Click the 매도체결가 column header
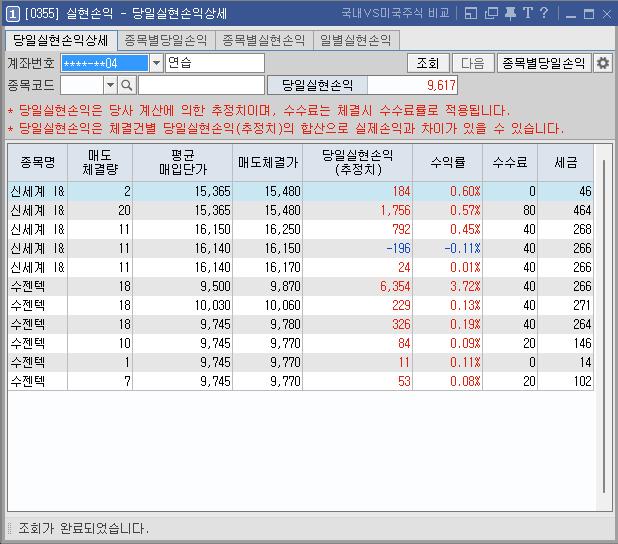The height and width of the screenshot is (544, 618). tap(268, 162)
